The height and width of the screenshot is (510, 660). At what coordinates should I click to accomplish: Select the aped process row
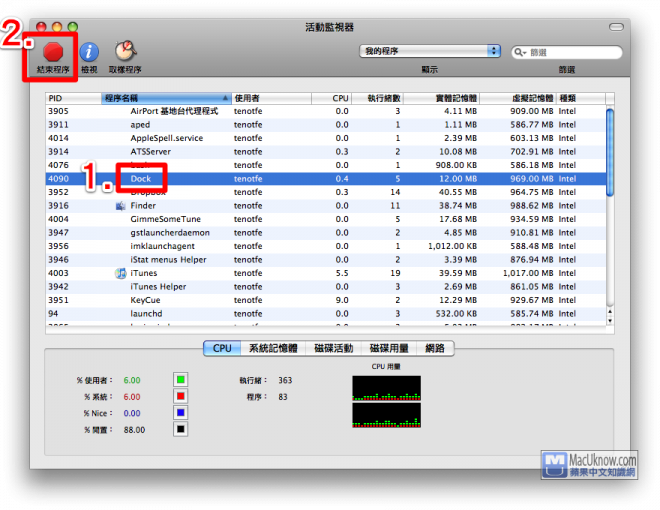(x=326, y=125)
